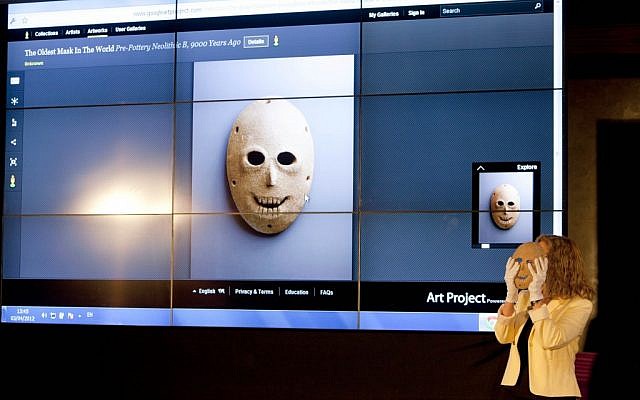Click the title 'The Oldest Mask In The World'

point(69,51)
